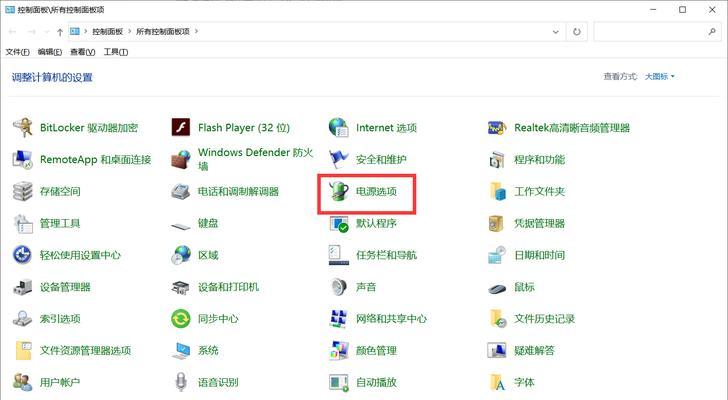This screenshot has width=728, height=400.
Task: Open the 电源选项 text link
Action: pyautogui.click(x=376, y=191)
